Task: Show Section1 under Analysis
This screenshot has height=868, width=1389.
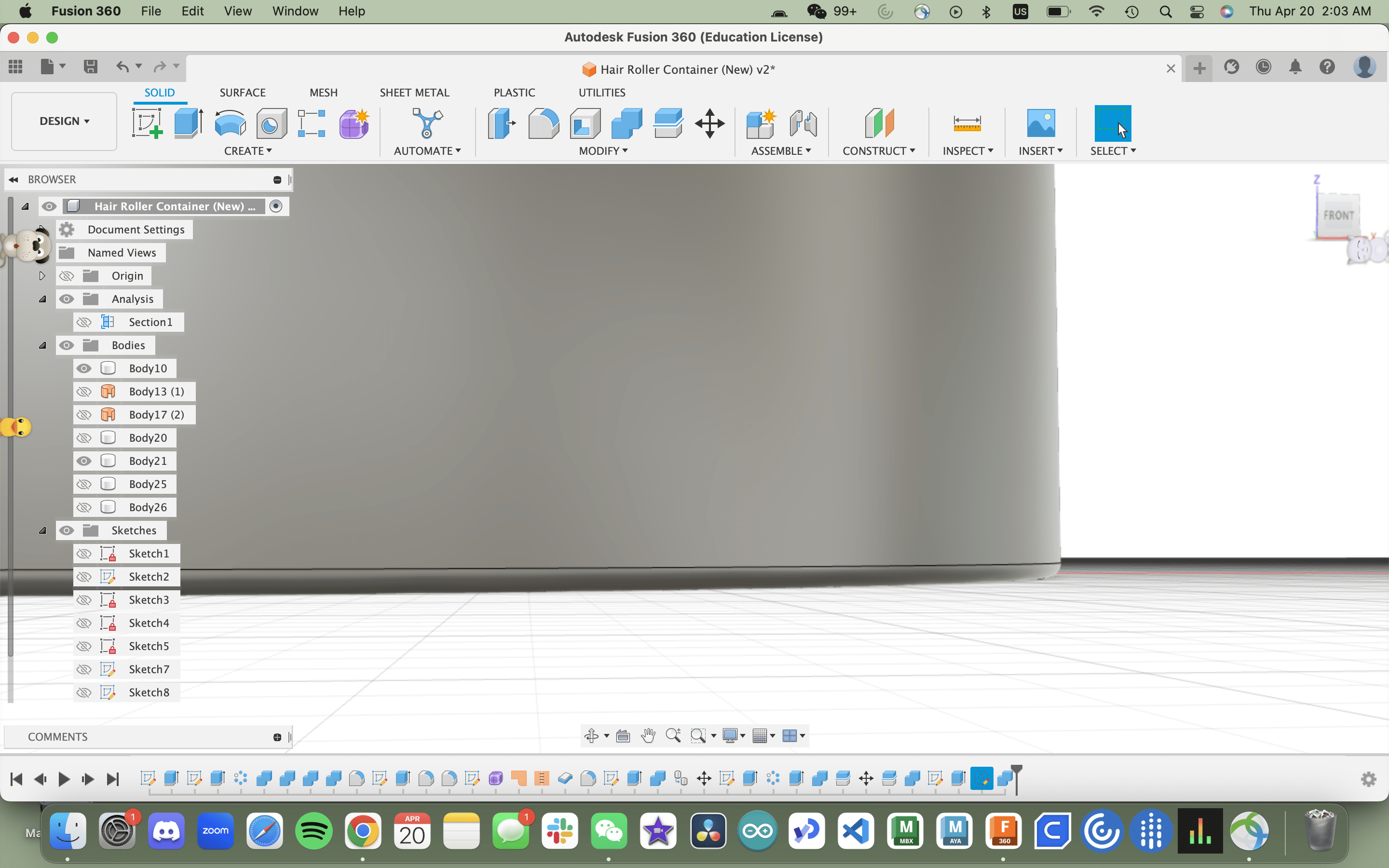Action: coord(84,322)
